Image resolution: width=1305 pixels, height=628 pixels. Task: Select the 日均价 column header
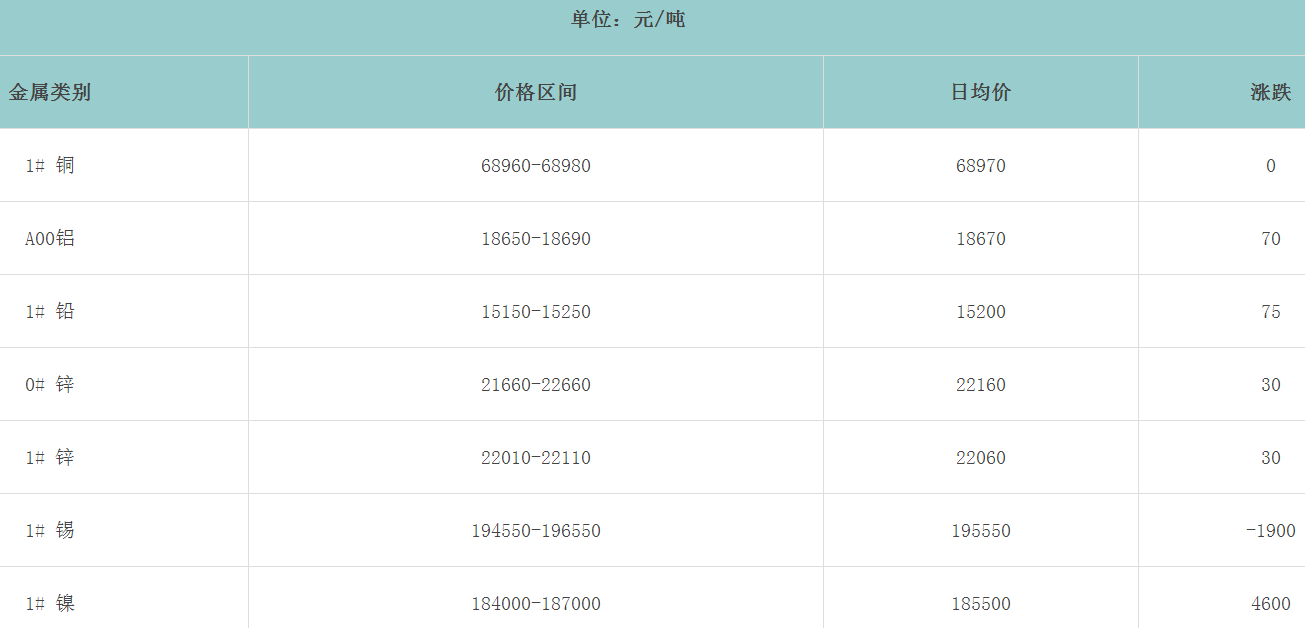(x=980, y=93)
